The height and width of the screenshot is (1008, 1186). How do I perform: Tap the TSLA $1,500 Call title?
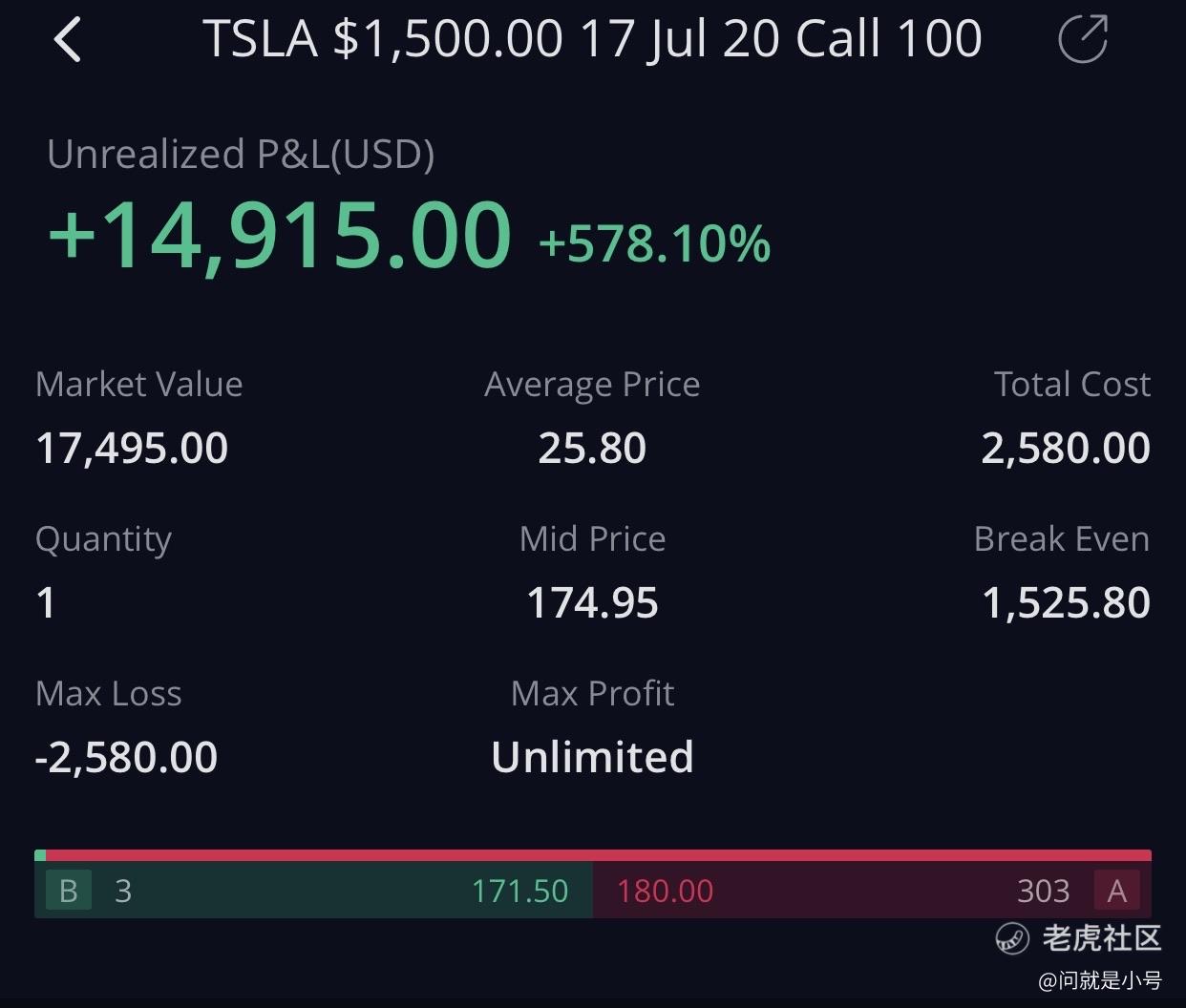coord(592,40)
